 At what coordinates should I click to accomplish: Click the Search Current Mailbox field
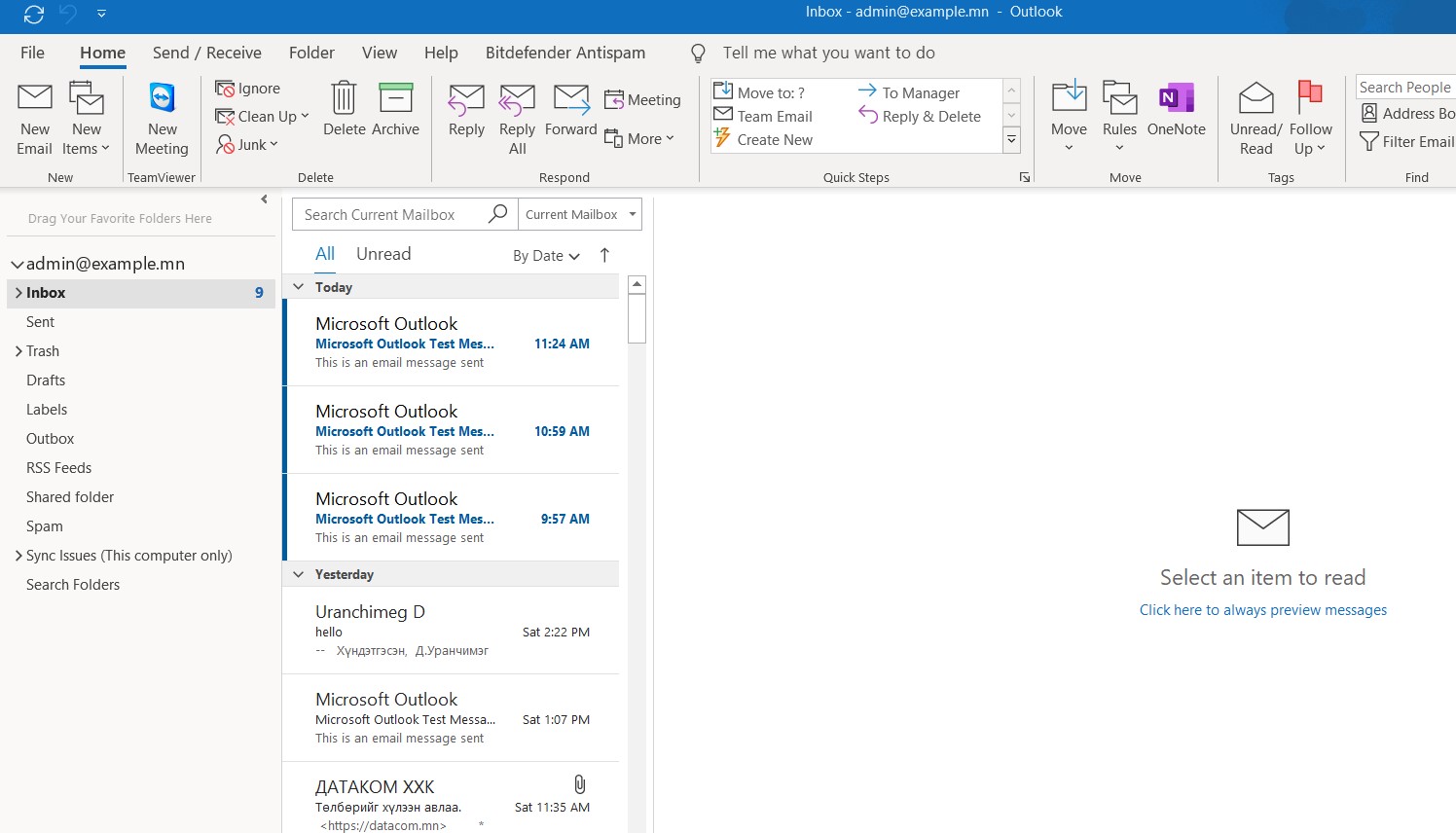pyautogui.click(x=389, y=214)
